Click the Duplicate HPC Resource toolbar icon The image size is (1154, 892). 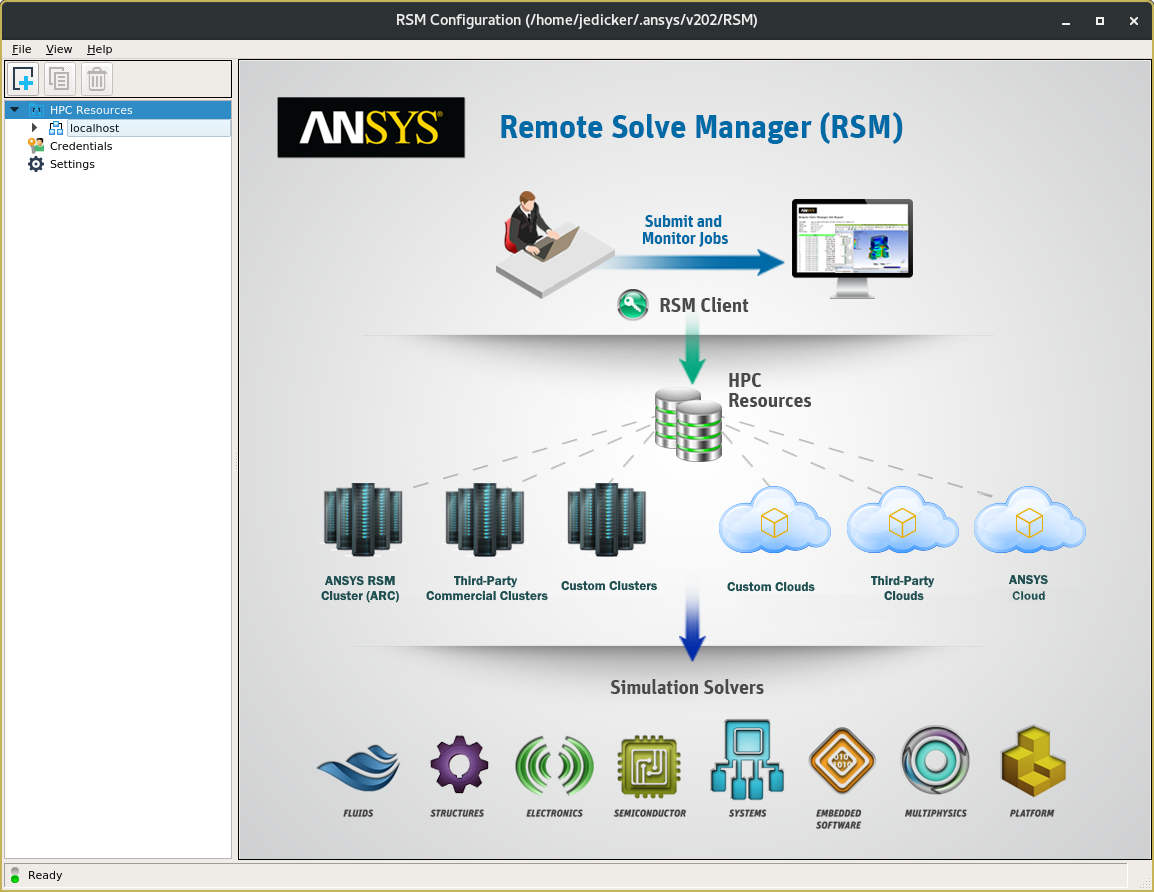tap(60, 79)
